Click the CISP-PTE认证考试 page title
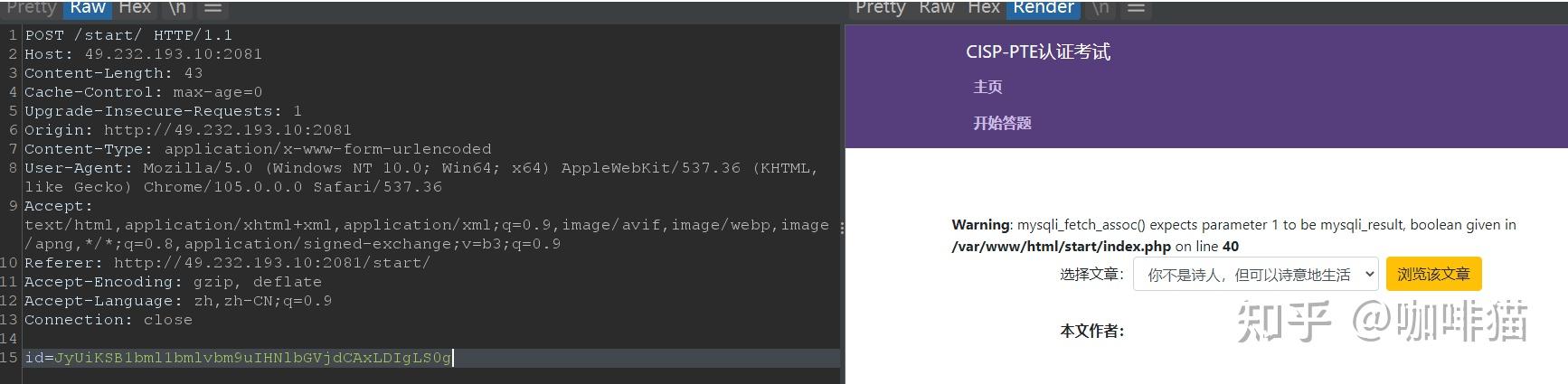This screenshot has width=1568, height=384. [x=1037, y=52]
